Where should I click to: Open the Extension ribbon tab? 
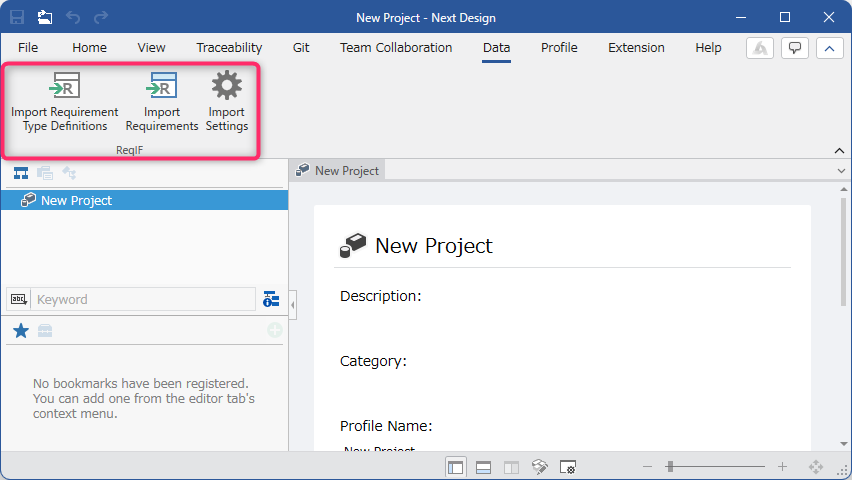636,48
